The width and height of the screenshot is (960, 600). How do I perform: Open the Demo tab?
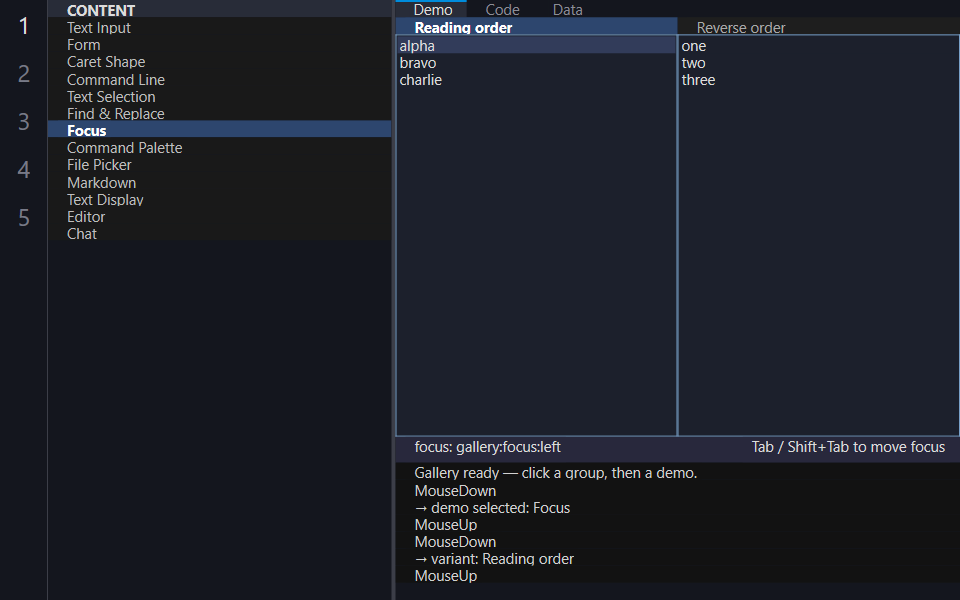[x=433, y=9]
